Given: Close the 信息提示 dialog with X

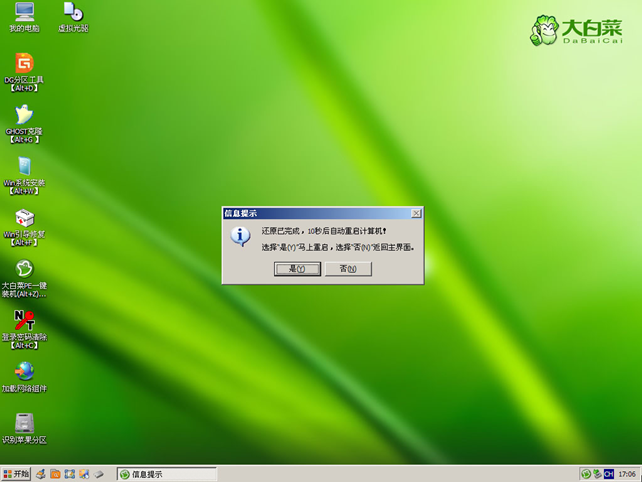Looking at the screenshot, I should [416, 213].
